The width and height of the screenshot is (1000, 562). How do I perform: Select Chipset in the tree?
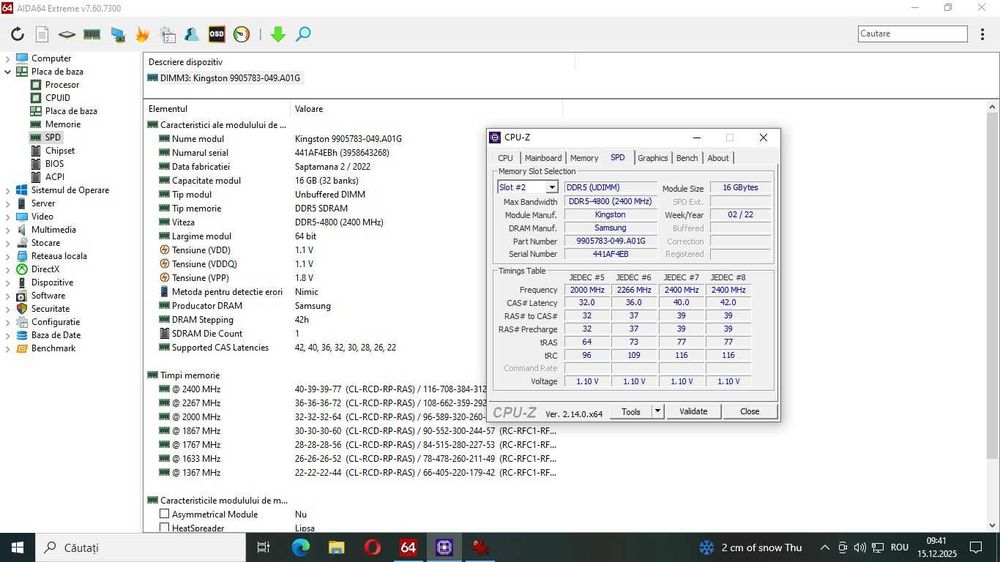click(x=59, y=151)
